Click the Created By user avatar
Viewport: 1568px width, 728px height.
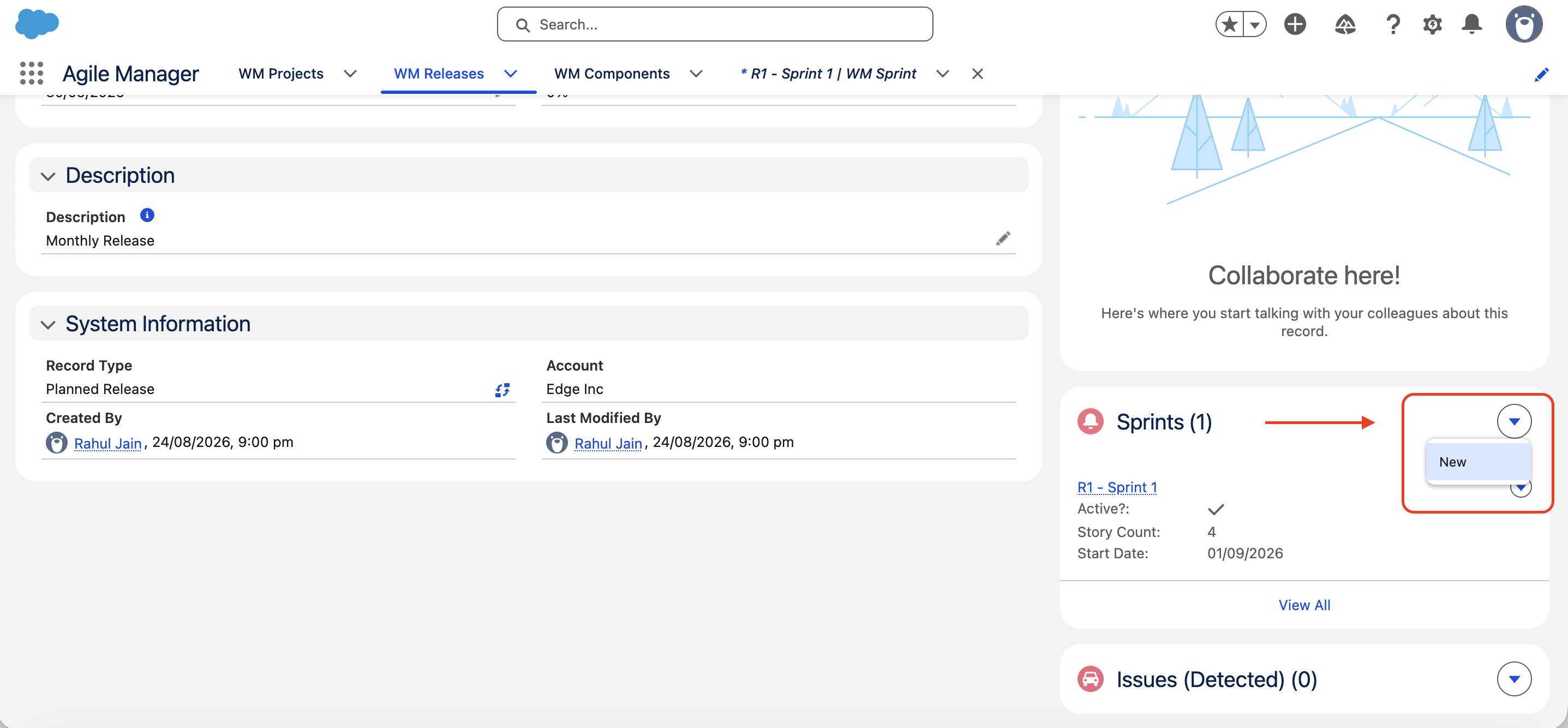[57, 443]
